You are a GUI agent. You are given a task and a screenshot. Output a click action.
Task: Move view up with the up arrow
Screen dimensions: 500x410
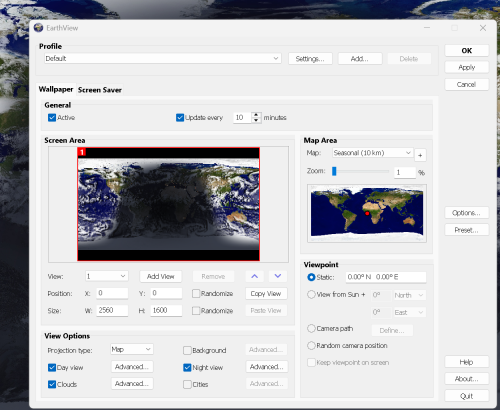click(255, 276)
